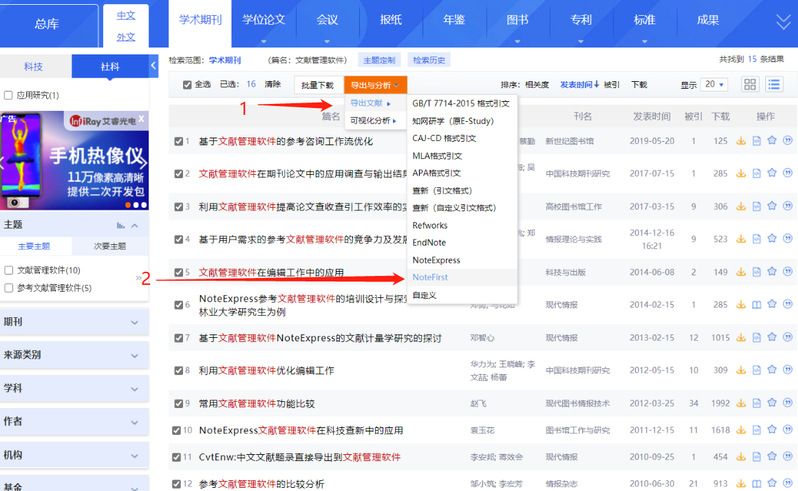Expand the 来源类别 filter section
The width and height of the screenshot is (798, 491).
point(74,355)
